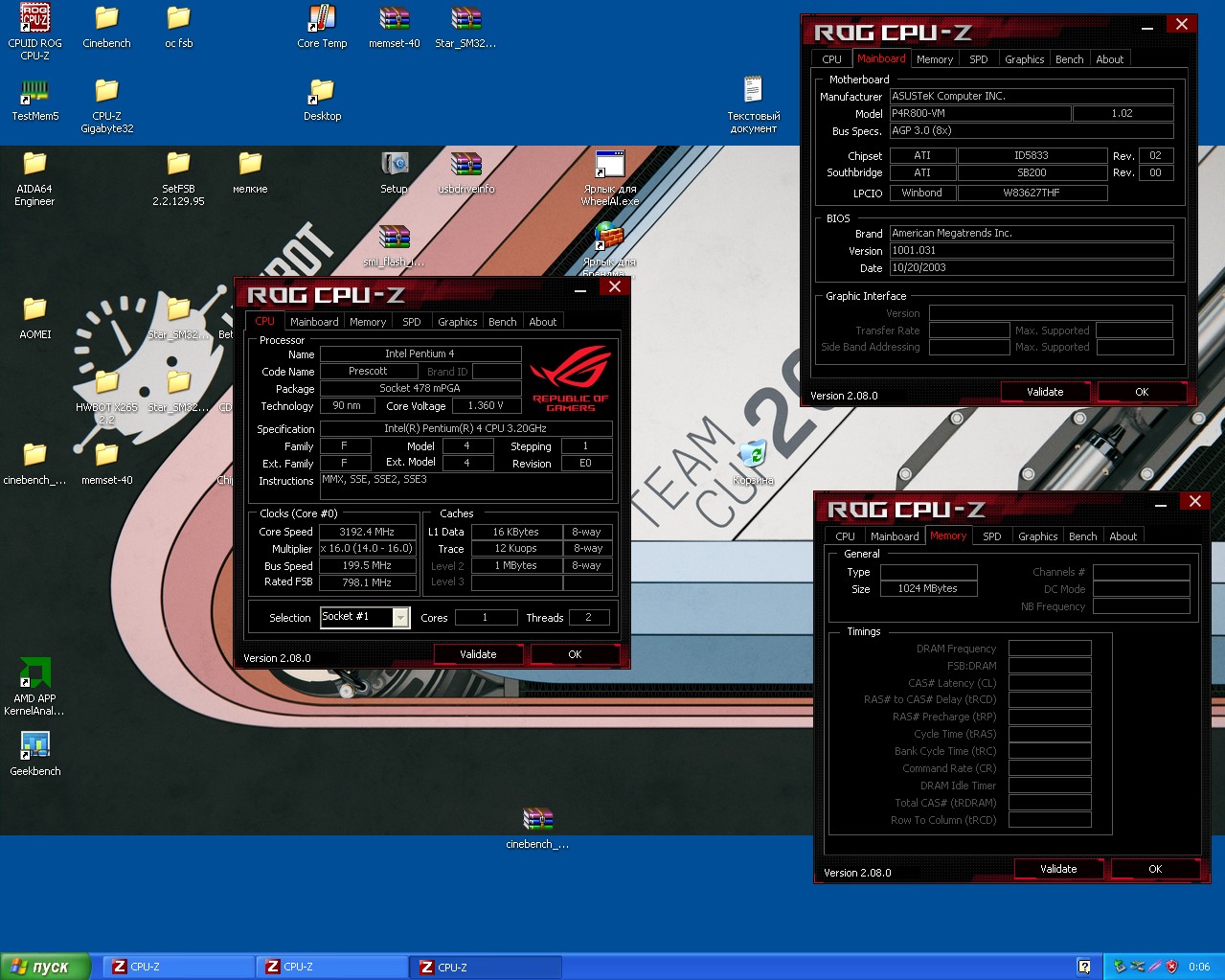Click the language bar help icon
1225x980 pixels.
(1084, 967)
